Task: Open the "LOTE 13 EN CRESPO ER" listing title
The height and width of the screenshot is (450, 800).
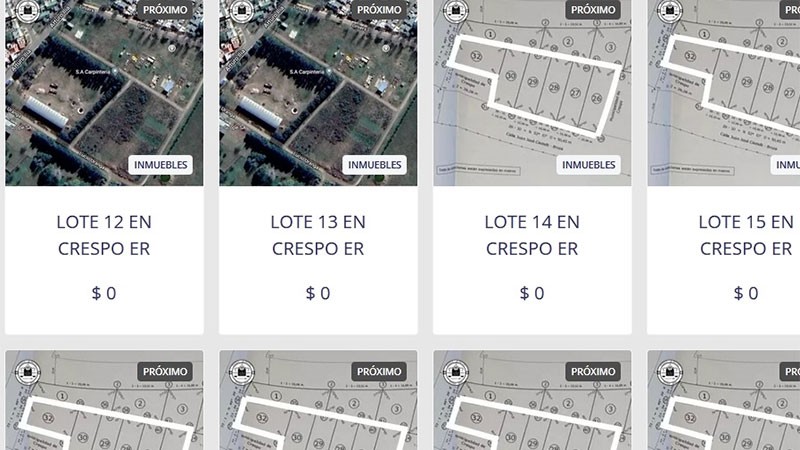Action: 318,235
